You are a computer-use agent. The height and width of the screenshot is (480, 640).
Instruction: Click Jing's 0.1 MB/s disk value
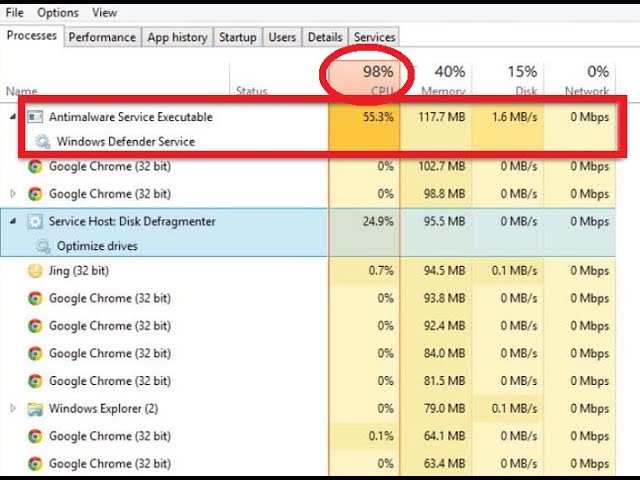pyautogui.click(x=514, y=271)
